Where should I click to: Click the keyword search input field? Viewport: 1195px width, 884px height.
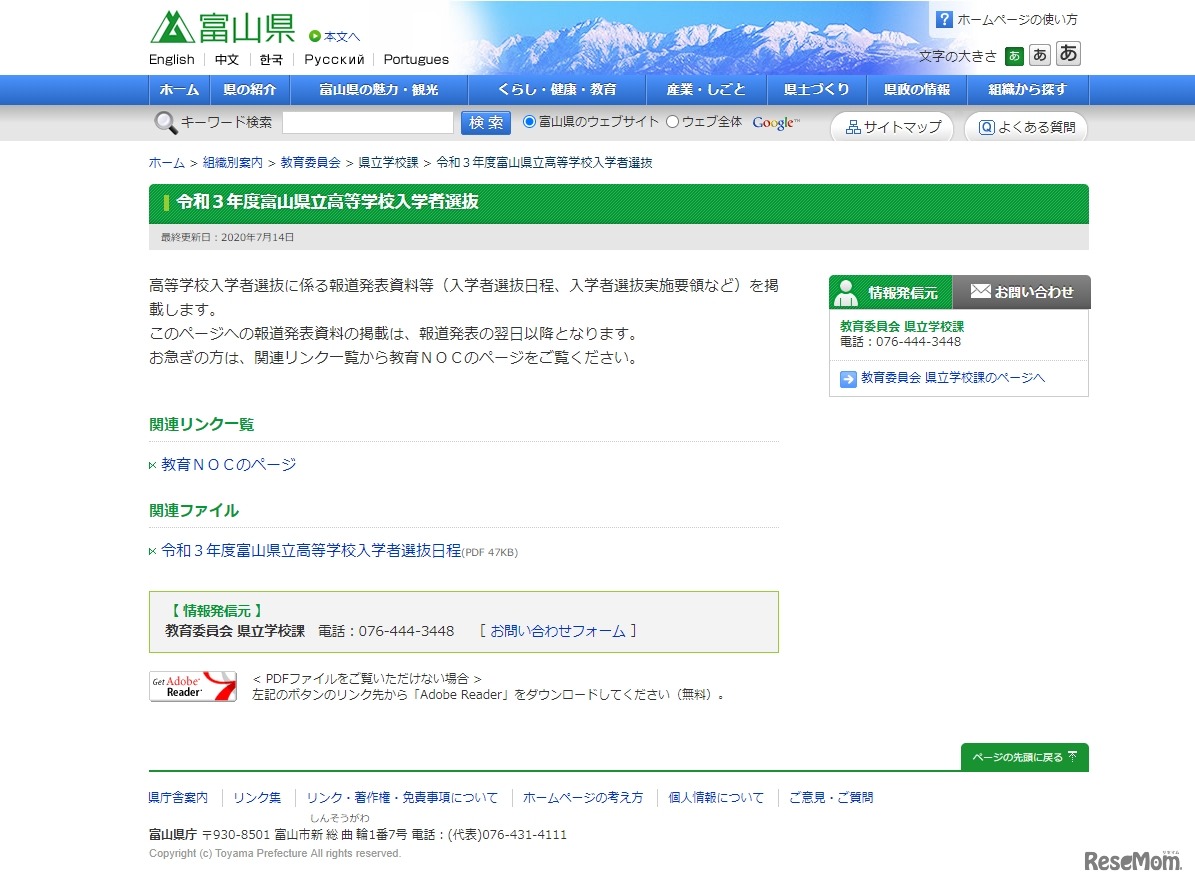368,122
